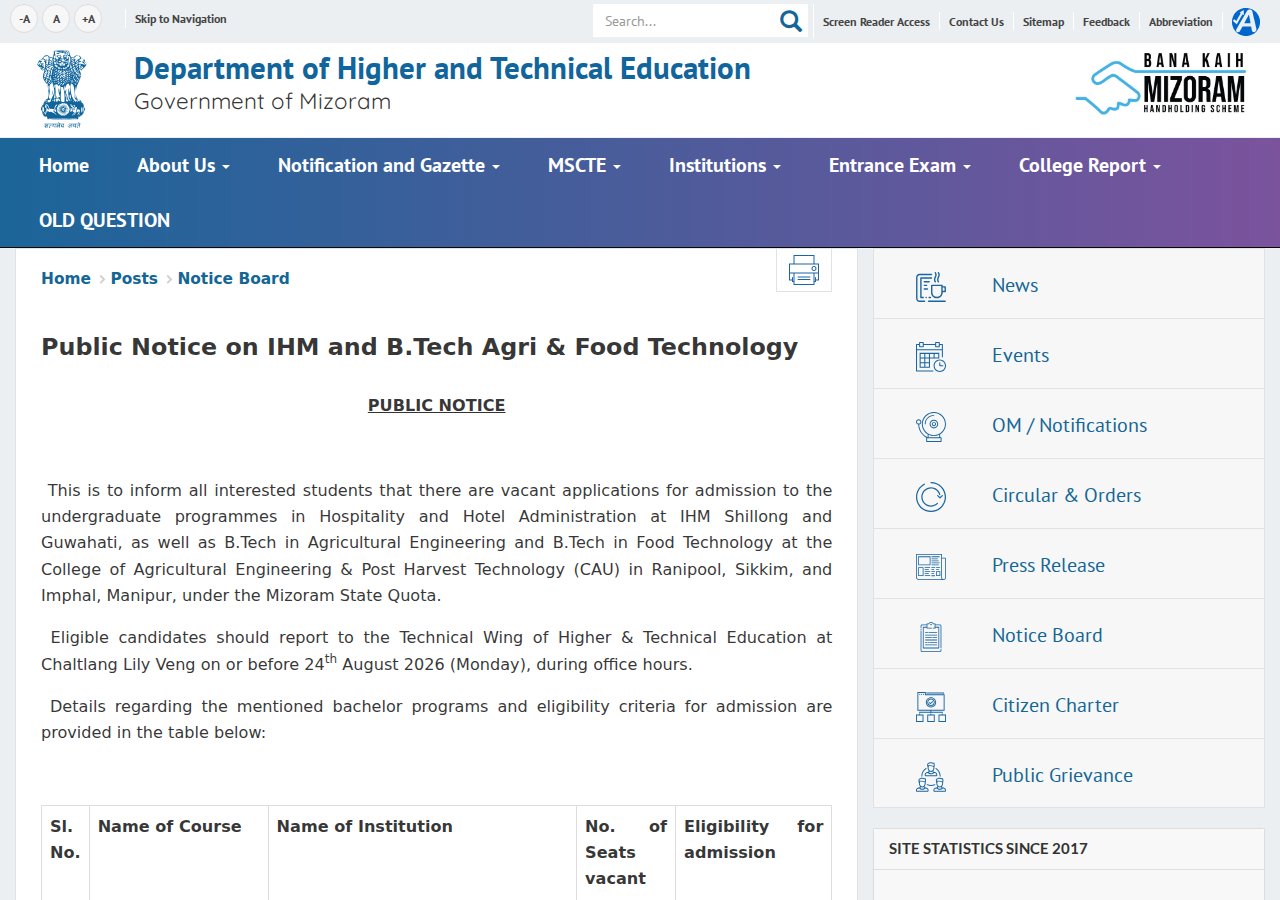The width and height of the screenshot is (1280, 900).
Task: Click the search magnifier icon
Action: click(x=791, y=21)
